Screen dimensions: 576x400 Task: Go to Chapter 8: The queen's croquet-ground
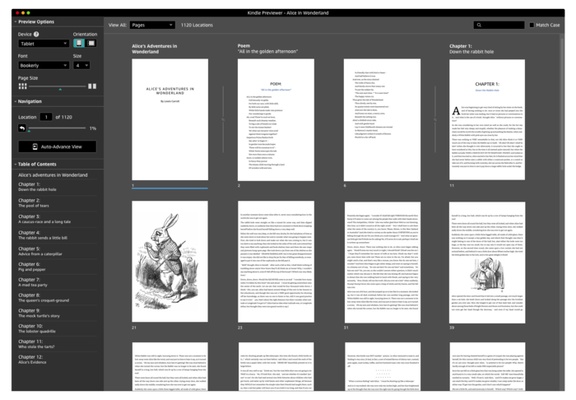[x=44, y=298]
